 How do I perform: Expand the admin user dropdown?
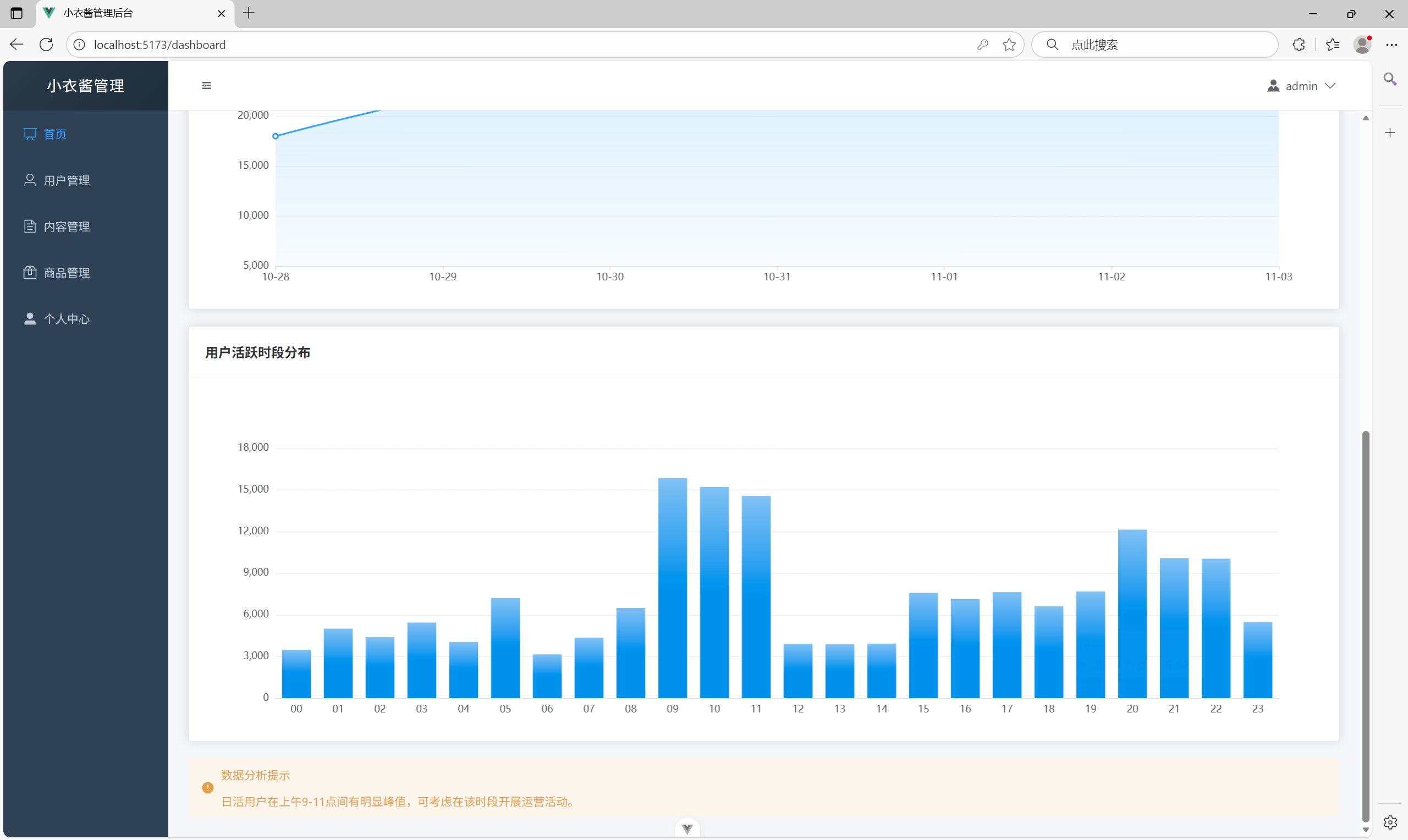1302,85
